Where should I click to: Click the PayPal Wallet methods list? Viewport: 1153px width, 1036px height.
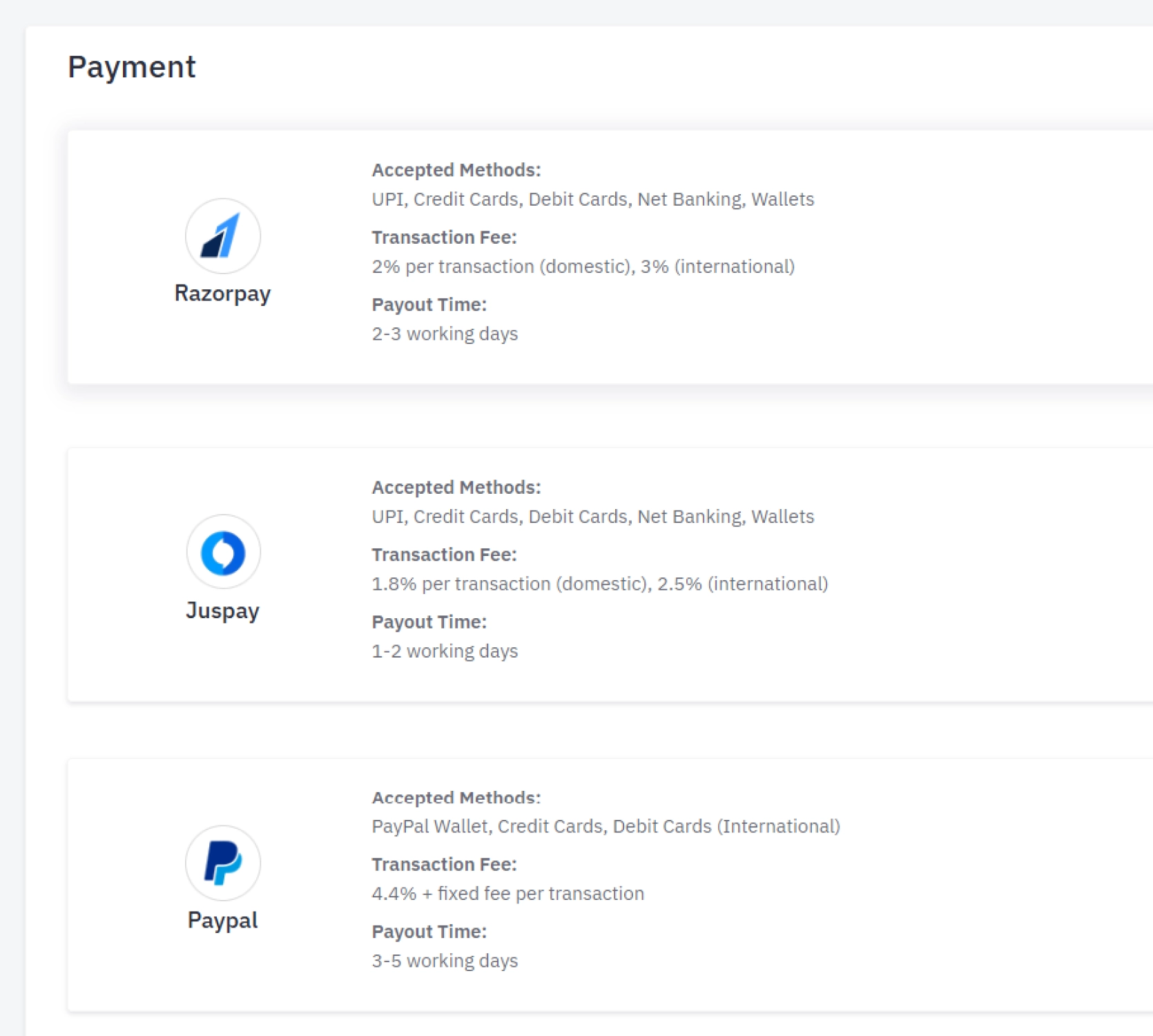(x=606, y=827)
